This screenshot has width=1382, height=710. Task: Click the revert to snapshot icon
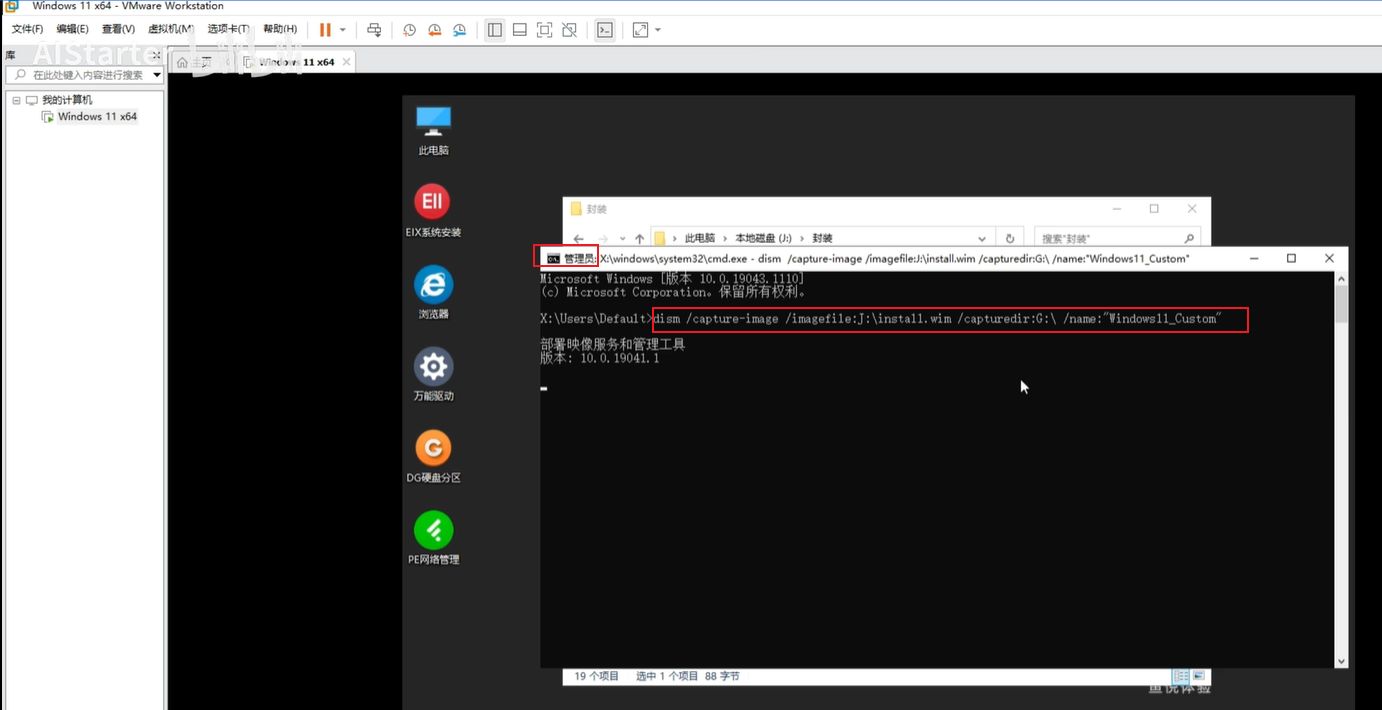[434, 30]
